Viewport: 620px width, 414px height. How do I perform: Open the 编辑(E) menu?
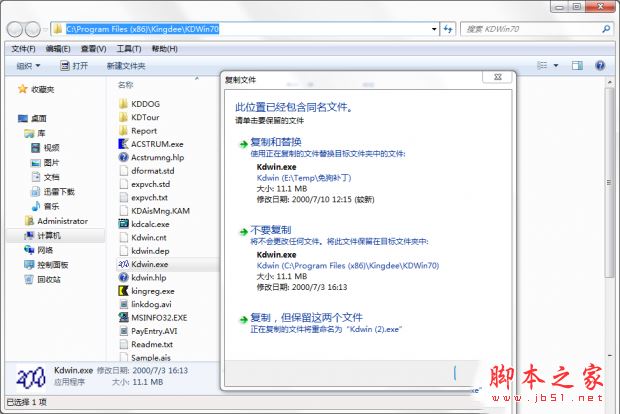coord(58,49)
